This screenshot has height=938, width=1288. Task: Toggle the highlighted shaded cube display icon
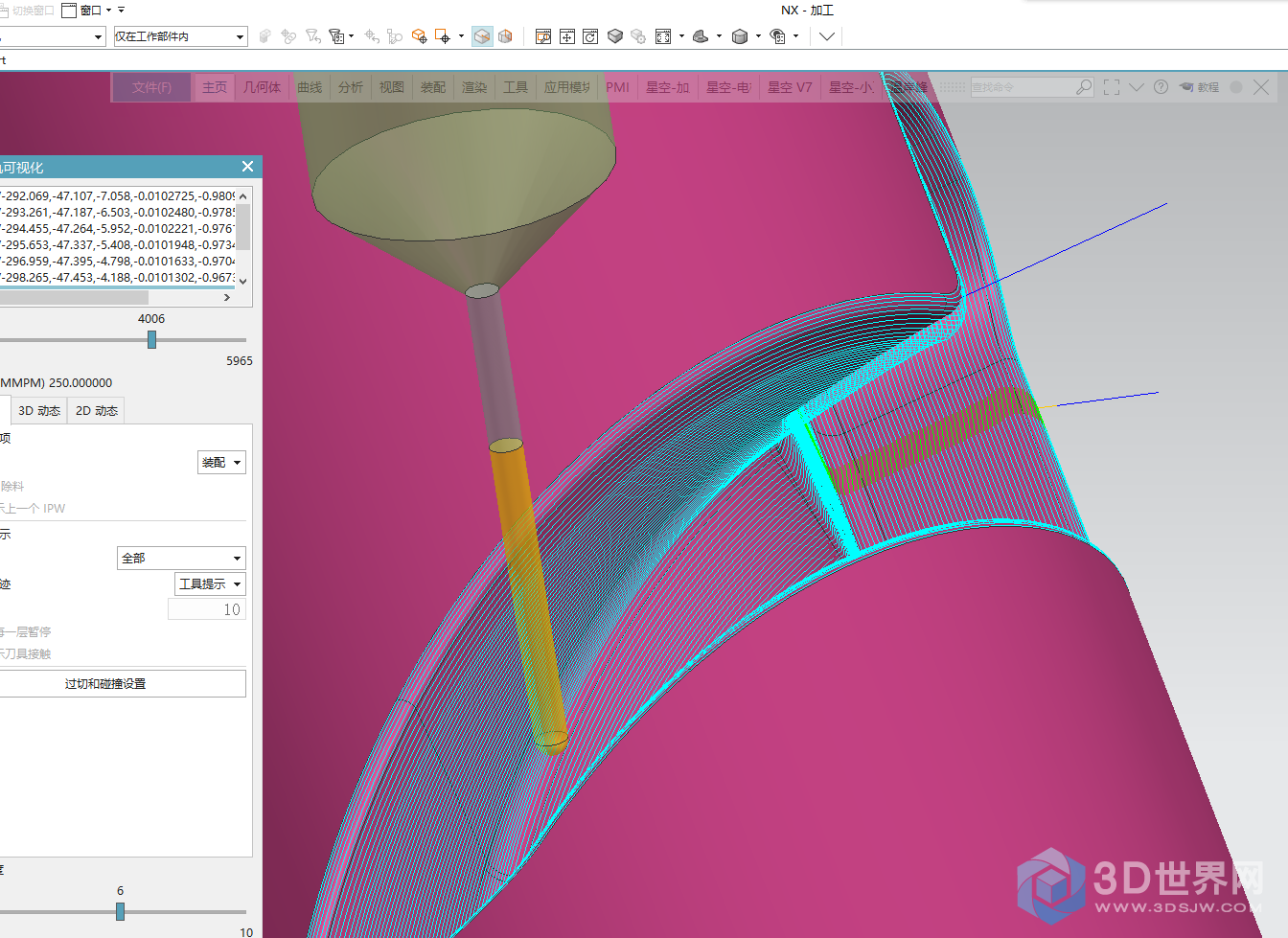click(482, 36)
